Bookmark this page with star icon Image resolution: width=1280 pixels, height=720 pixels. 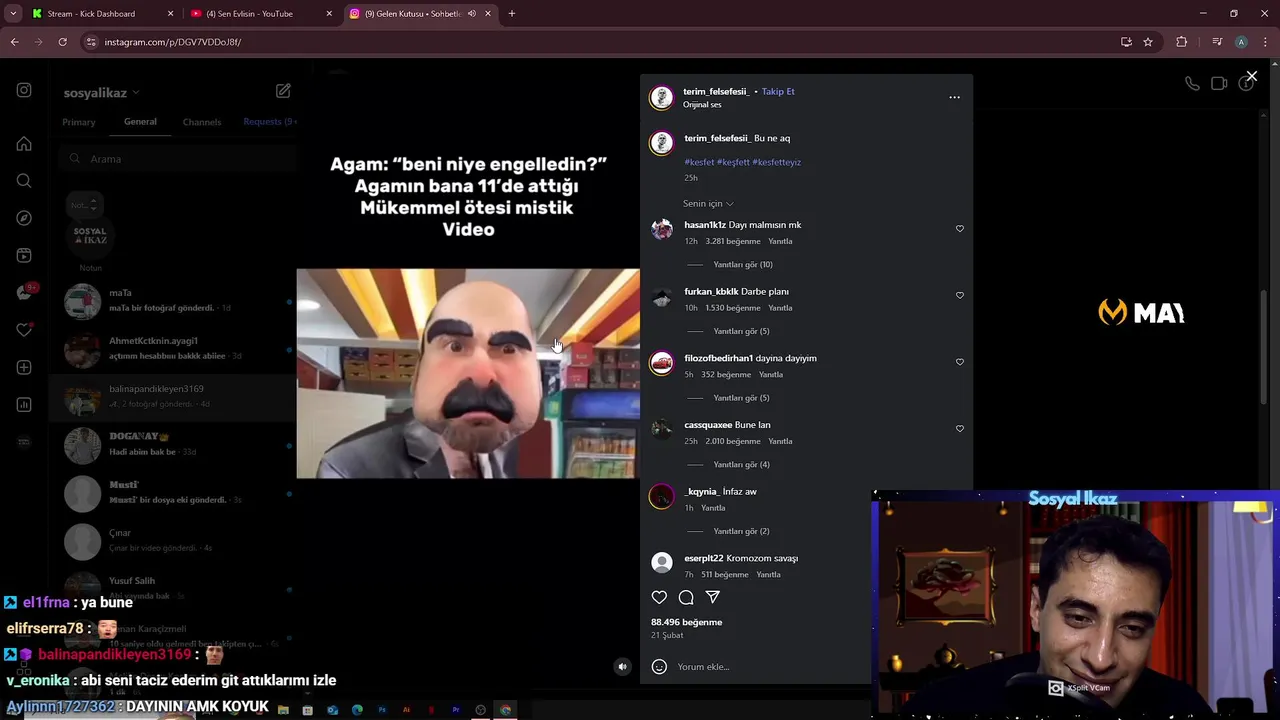click(x=1148, y=42)
